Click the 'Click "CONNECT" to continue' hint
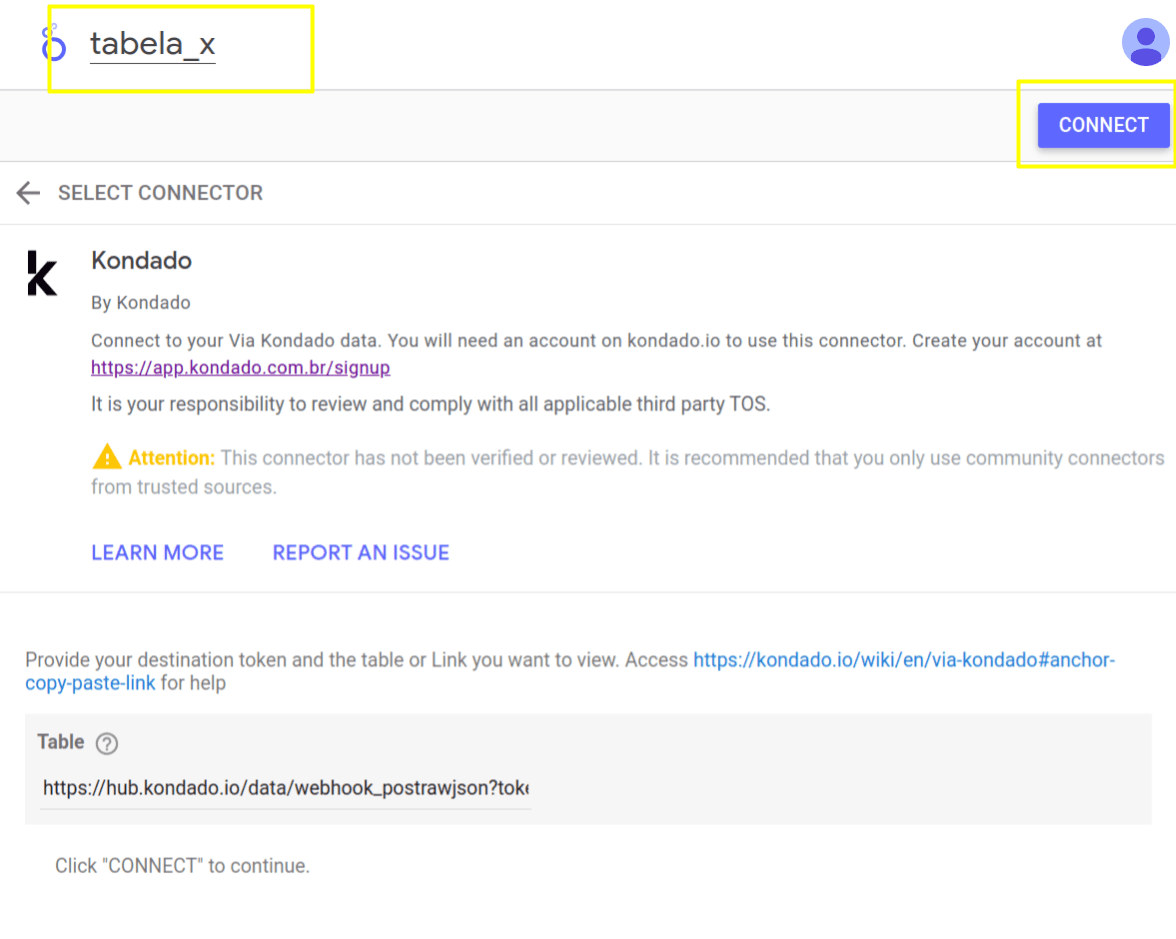The image size is (1176, 939). [182, 866]
